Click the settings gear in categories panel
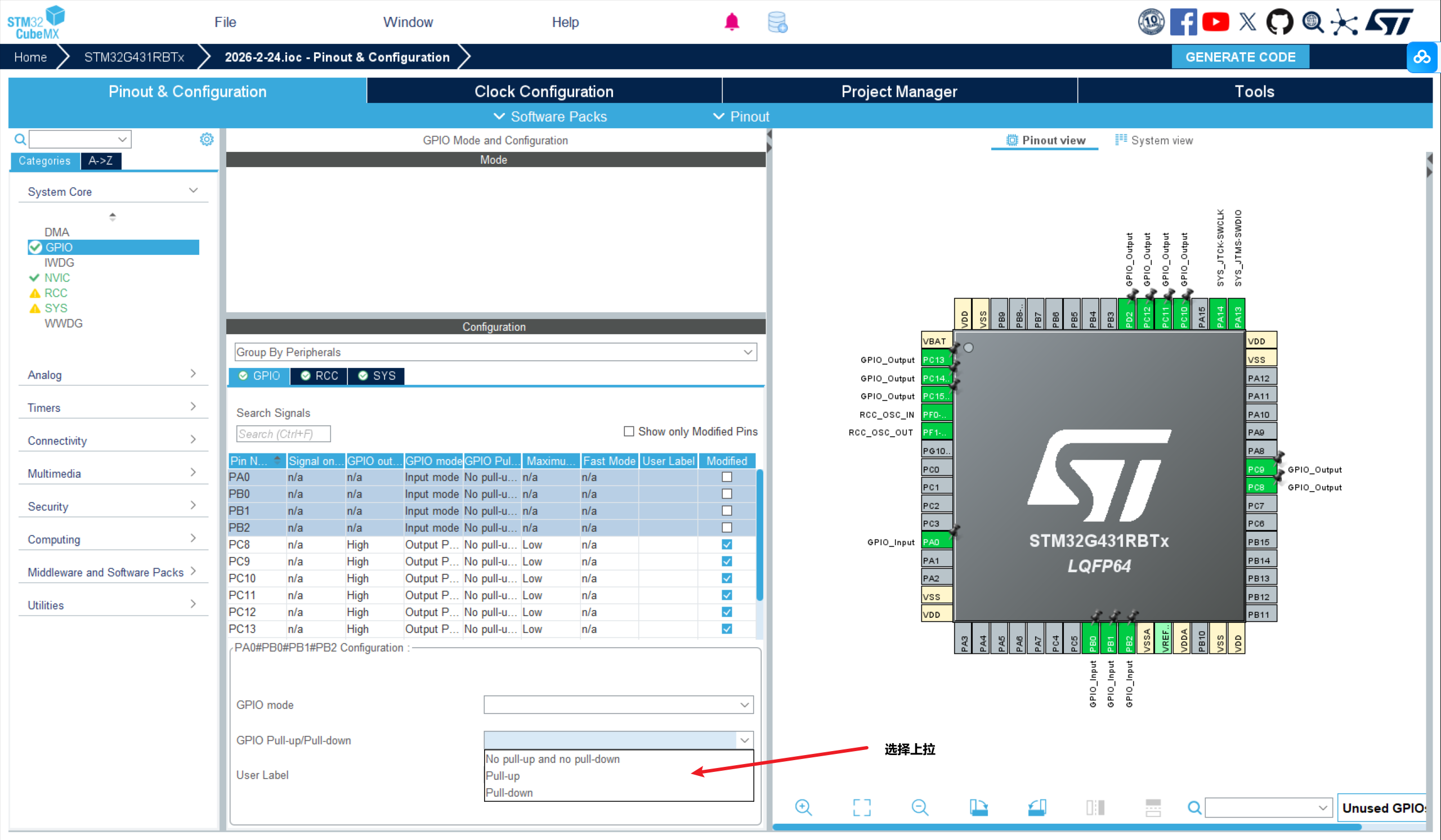Screen dimensions: 1441x840 coord(207,140)
